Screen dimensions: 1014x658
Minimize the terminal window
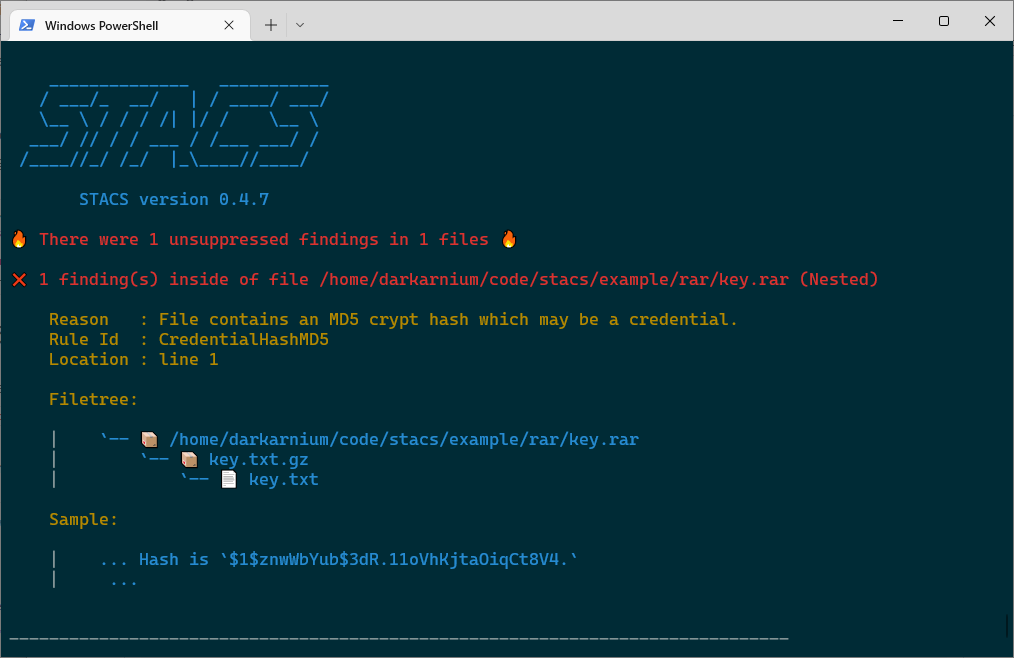pos(897,21)
